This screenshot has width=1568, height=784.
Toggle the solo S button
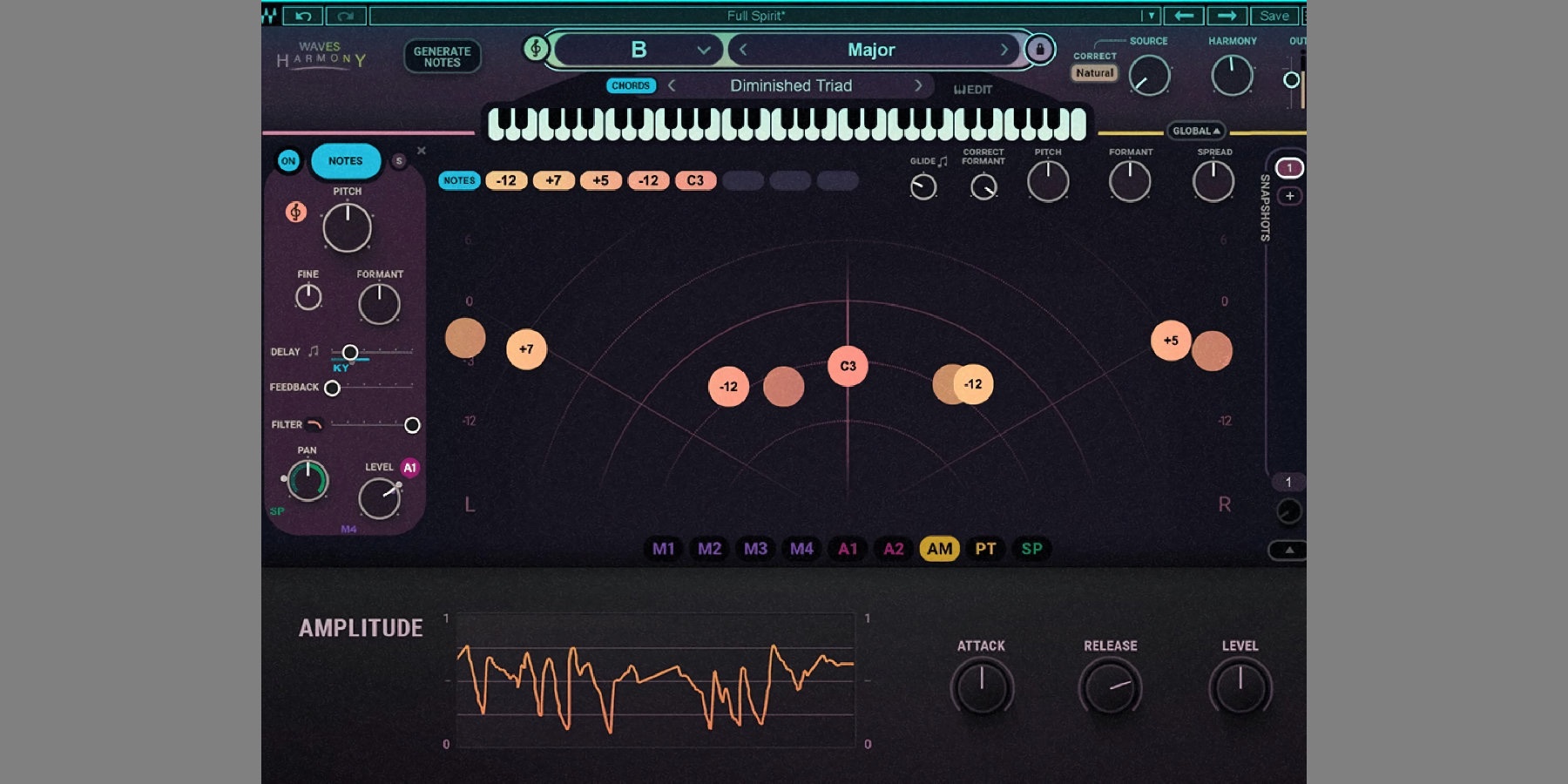coord(399,161)
